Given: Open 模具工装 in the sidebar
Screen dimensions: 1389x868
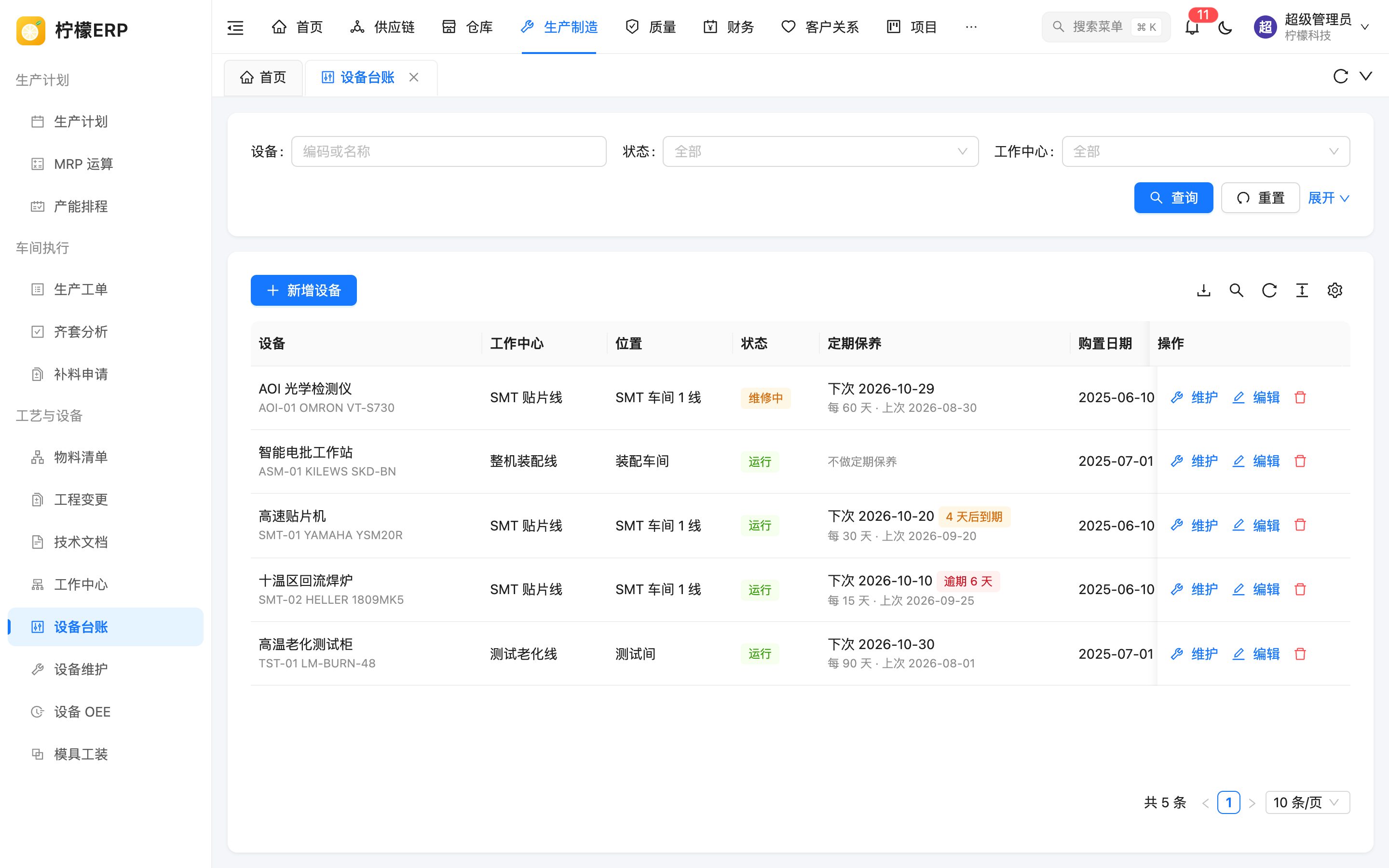Looking at the screenshot, I should [x=106, y=754].
